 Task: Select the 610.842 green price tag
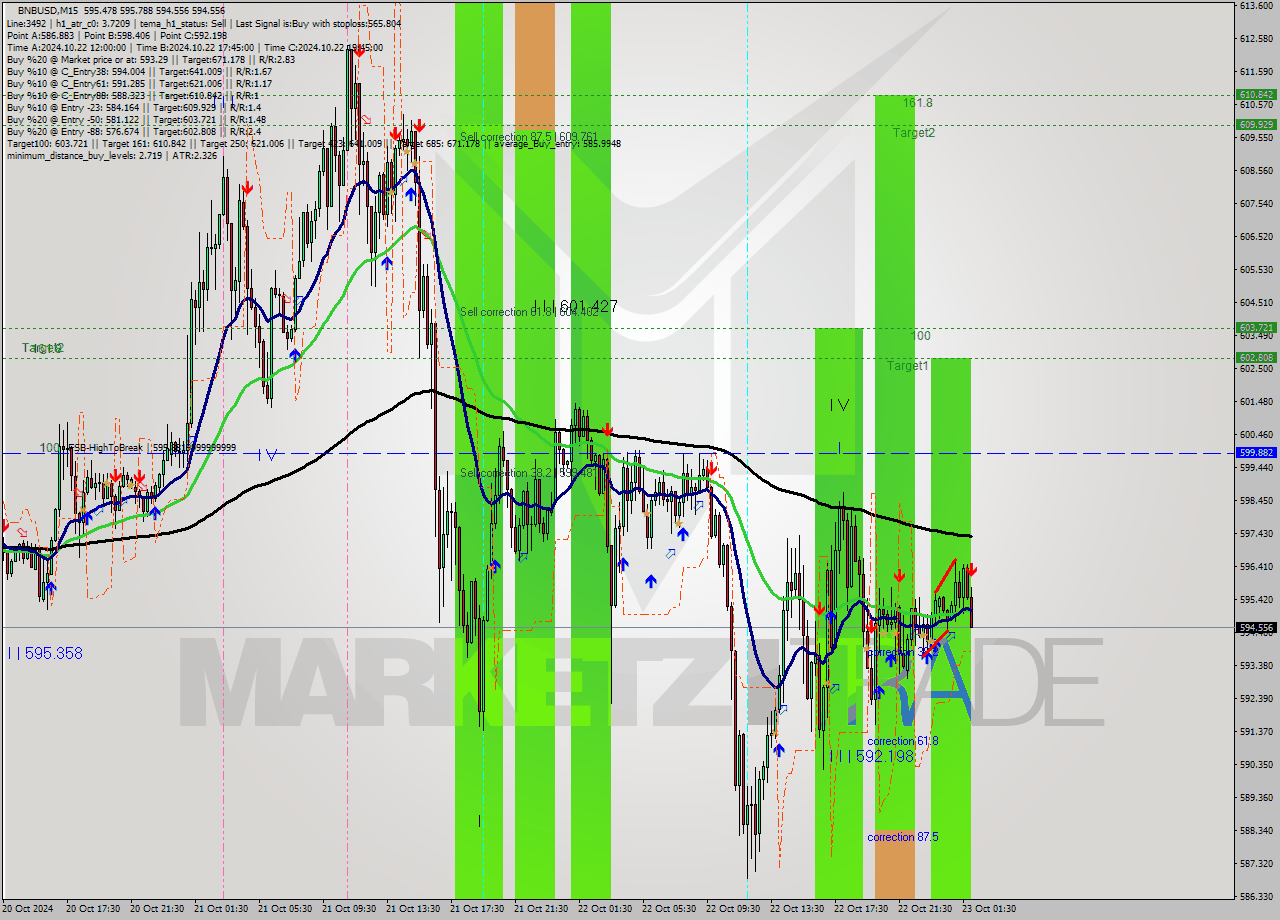[x=1256, y=94]
